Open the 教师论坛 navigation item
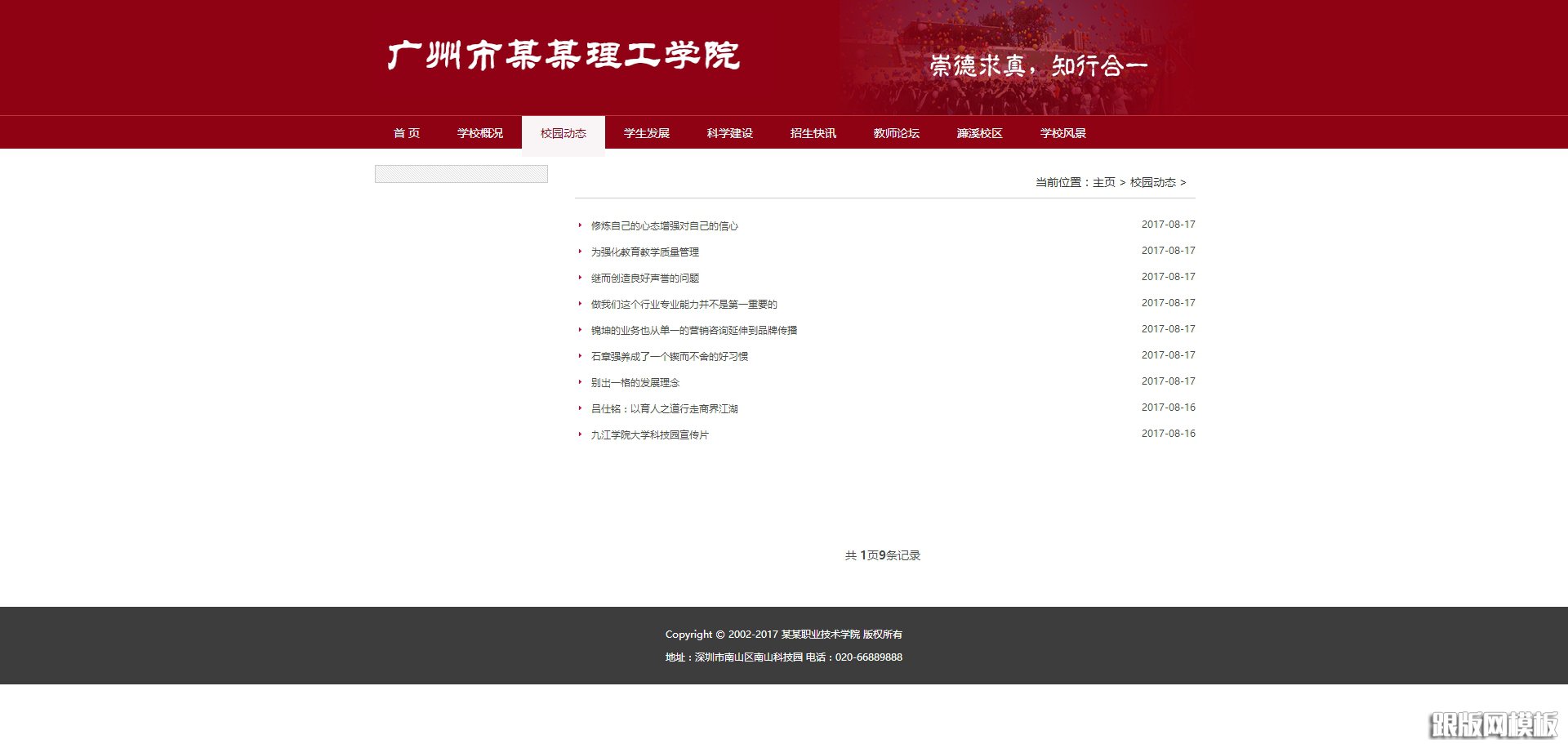 click(x=896, y=132)
